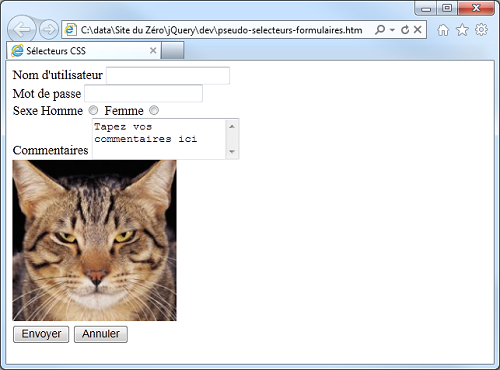Select the Homme radio button

93,110
